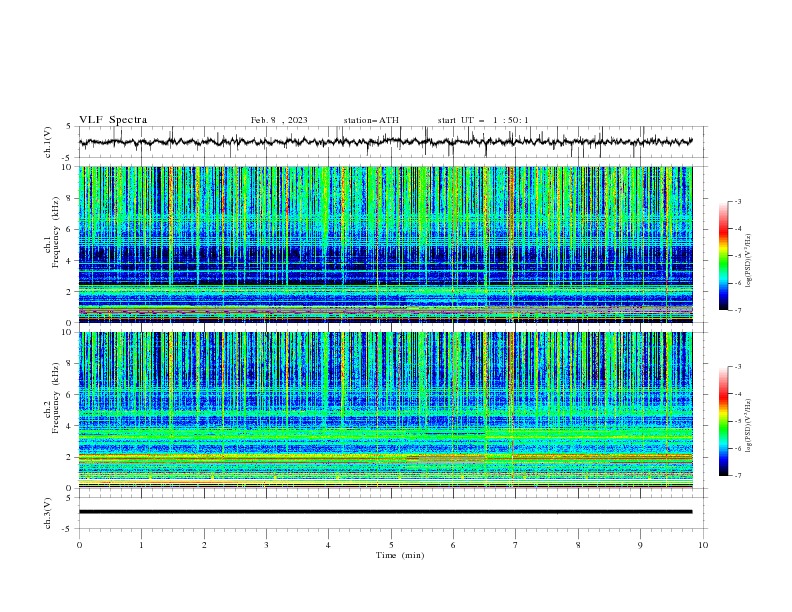Click the ch.2 PSD color scale bar
This screenshot has width=792, height=612.
(x=723, y=421)
